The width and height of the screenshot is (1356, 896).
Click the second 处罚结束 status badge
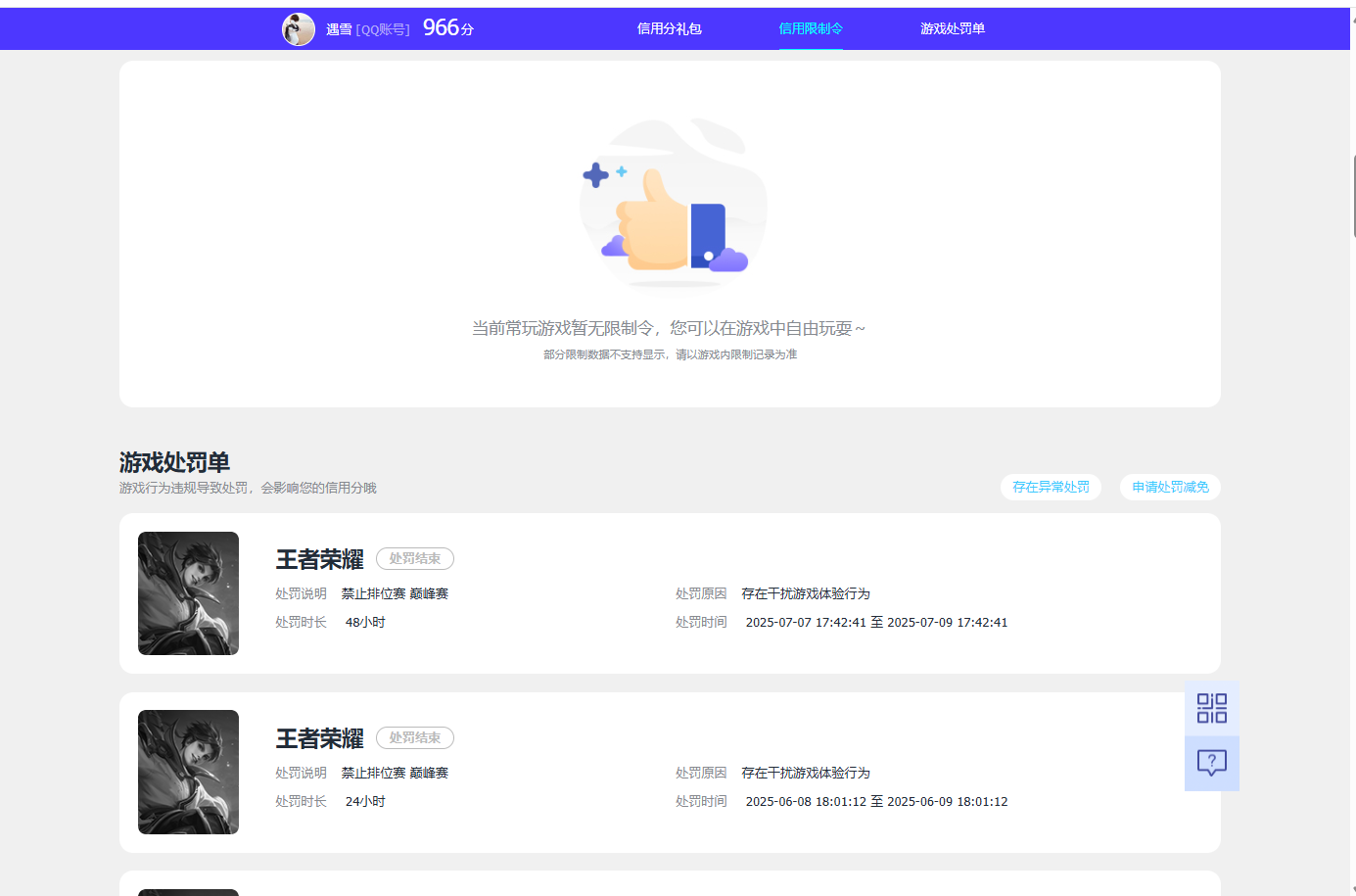(x=415, y=737)
